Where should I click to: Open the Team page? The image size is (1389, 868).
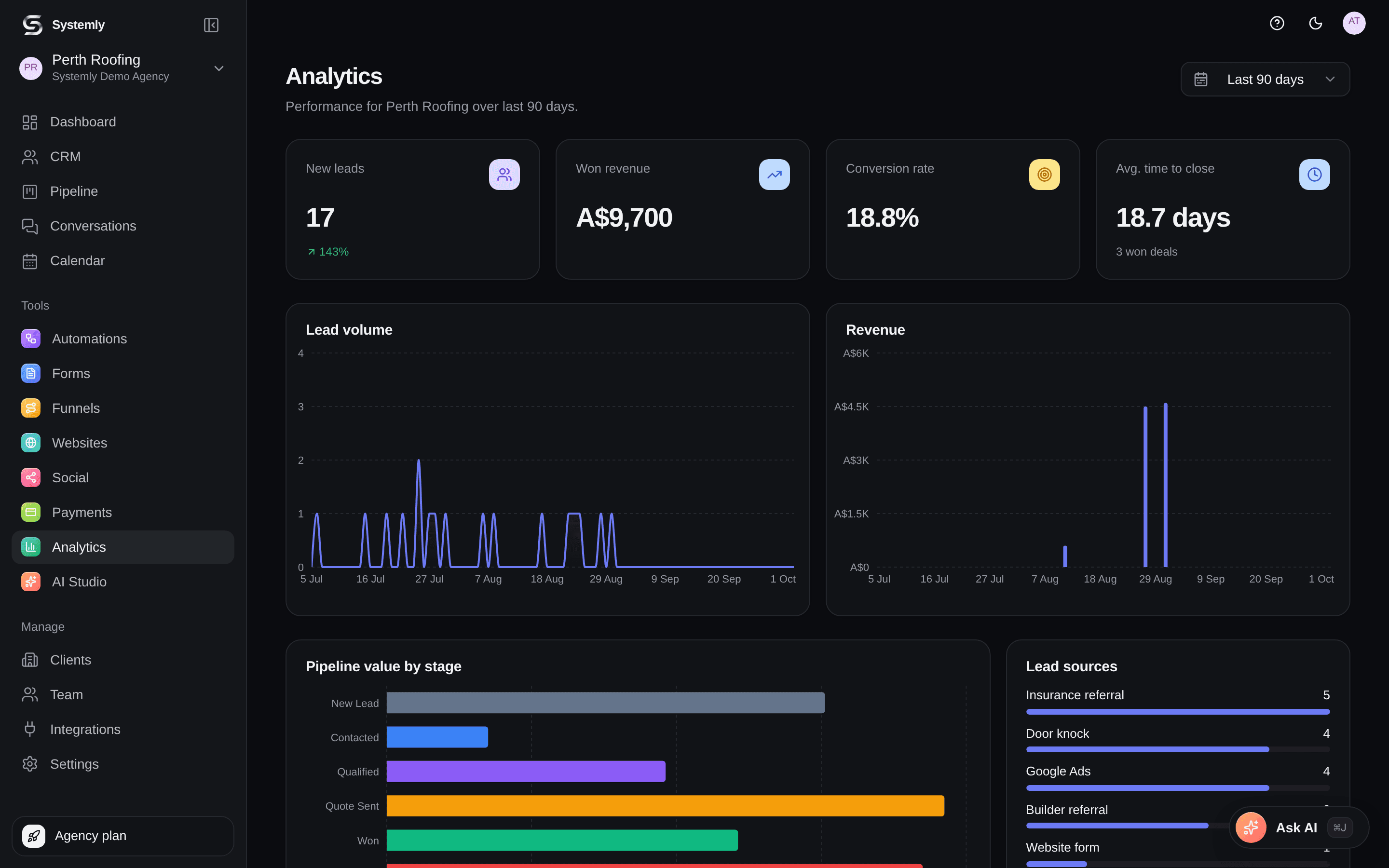click(122, 694)
